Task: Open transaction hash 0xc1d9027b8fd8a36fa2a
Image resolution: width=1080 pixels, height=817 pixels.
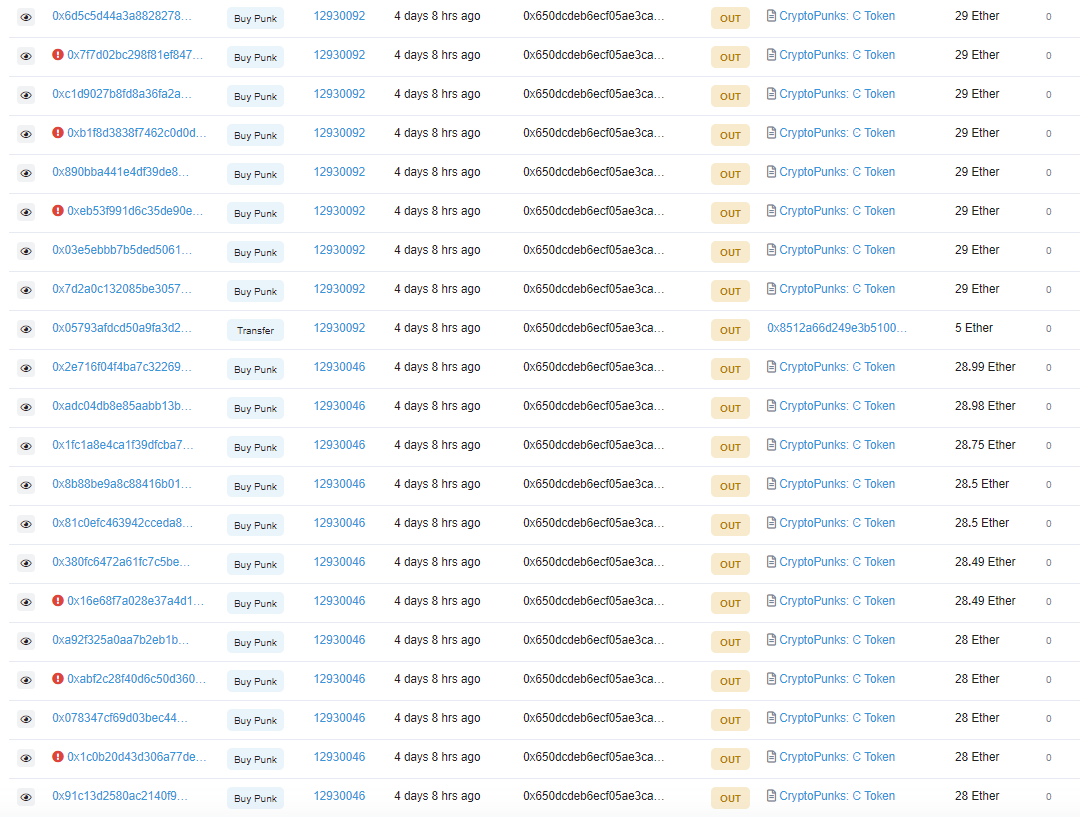Action: pyautogui.click(x=121, y=94)
